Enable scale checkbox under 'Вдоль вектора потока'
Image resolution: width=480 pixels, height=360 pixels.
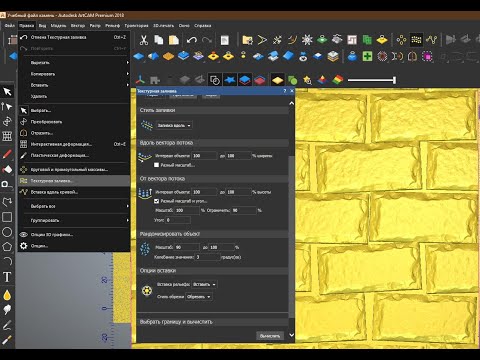156,165
